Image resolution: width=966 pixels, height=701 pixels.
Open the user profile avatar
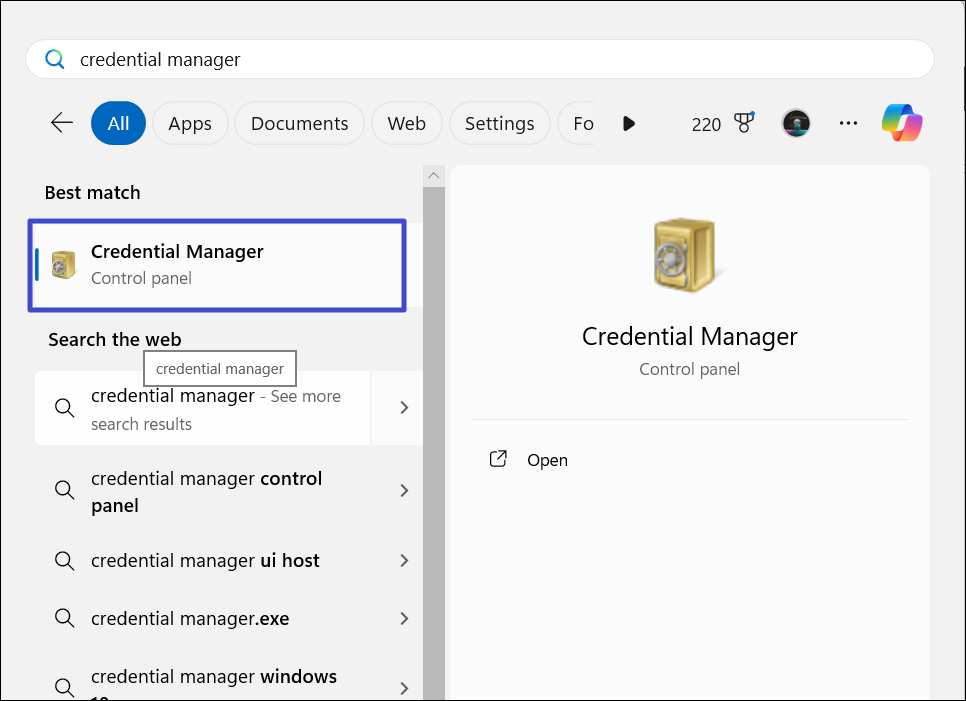[796, 123]
